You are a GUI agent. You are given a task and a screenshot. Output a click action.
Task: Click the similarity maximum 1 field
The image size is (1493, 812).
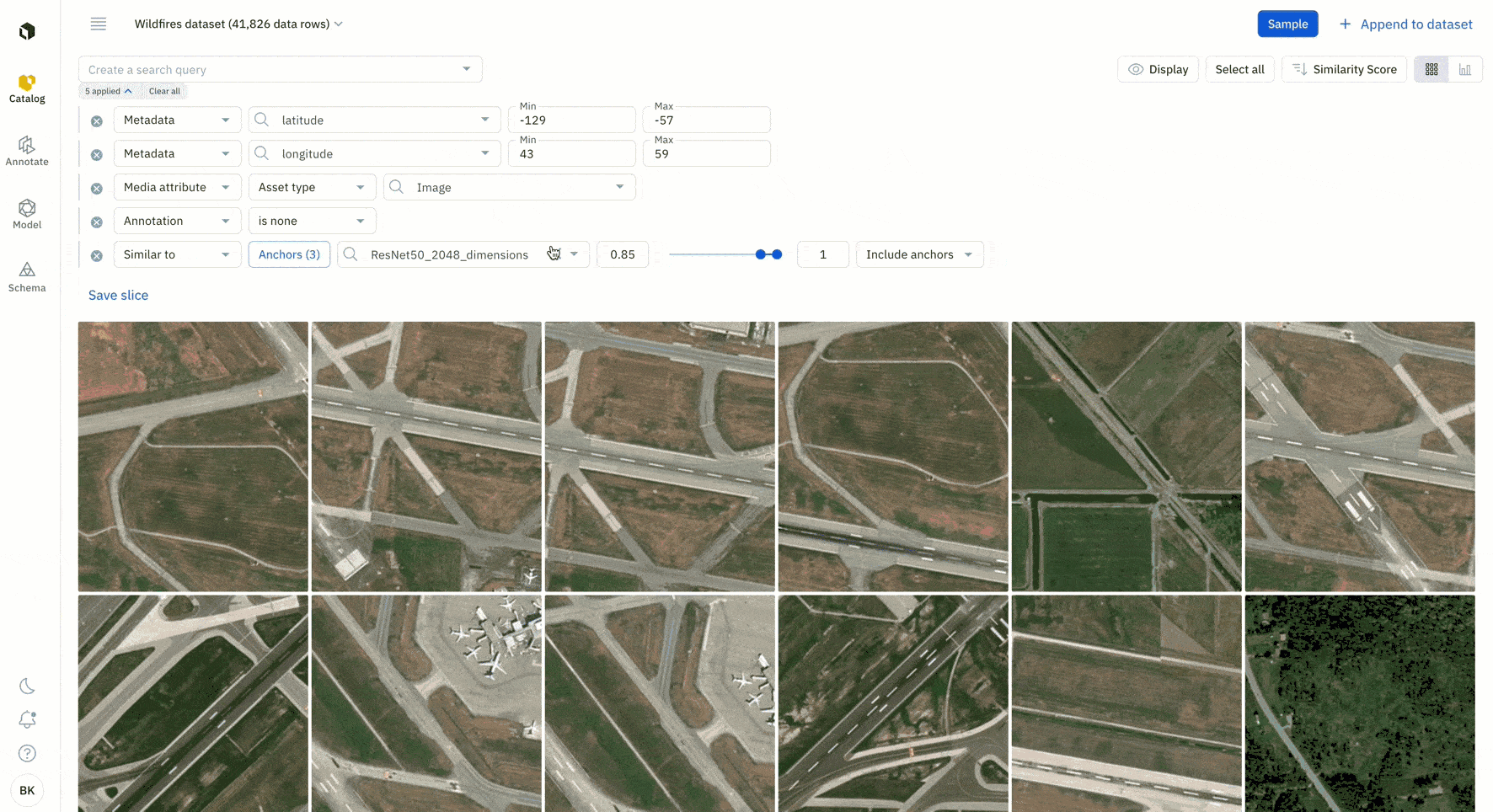click(822, 254)
